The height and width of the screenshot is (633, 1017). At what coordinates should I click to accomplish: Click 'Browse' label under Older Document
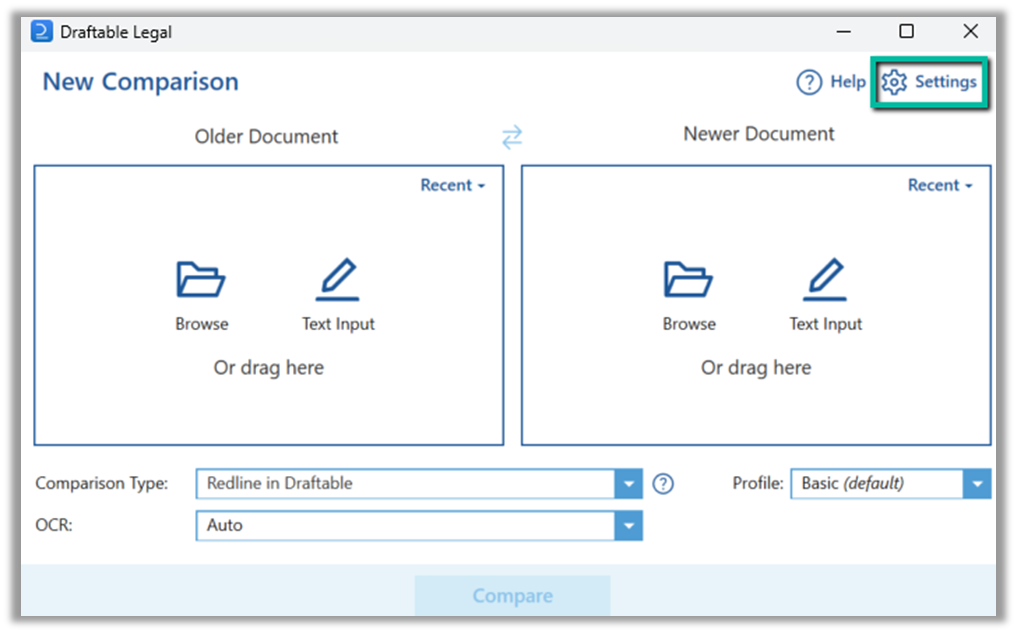coord(202,324)
